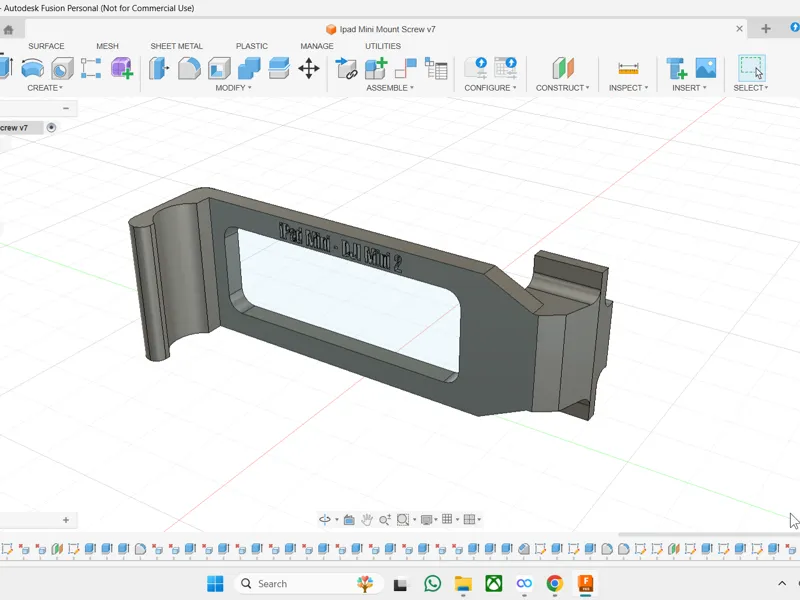Select the Offset Plane construct icon
This screenshot has height=600, width=800.
[563, 68]
